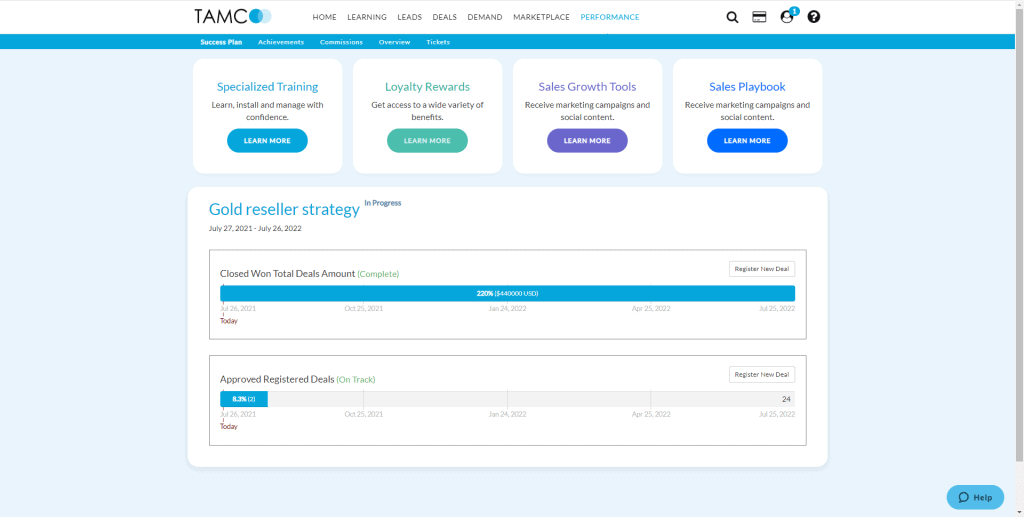Click the Gold reseller strategy title

pos(284,210)
